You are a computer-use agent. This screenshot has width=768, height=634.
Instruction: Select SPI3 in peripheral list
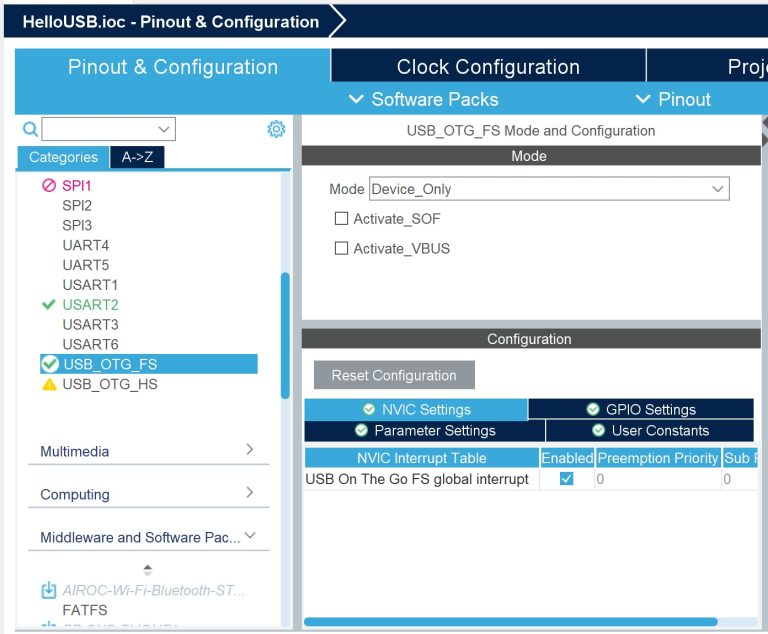[x=77, y=225]
